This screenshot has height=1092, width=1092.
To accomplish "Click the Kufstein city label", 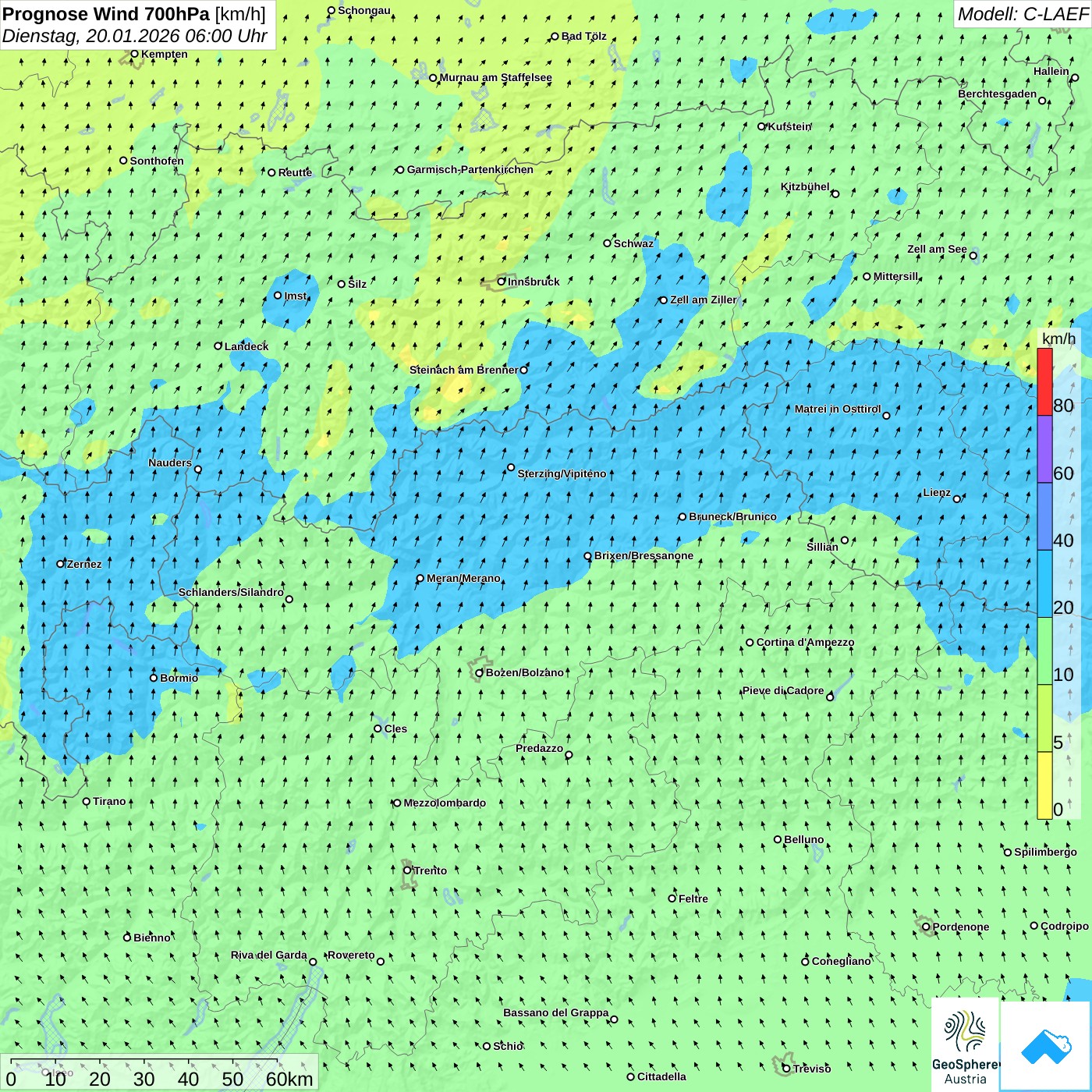I will 790,126.
